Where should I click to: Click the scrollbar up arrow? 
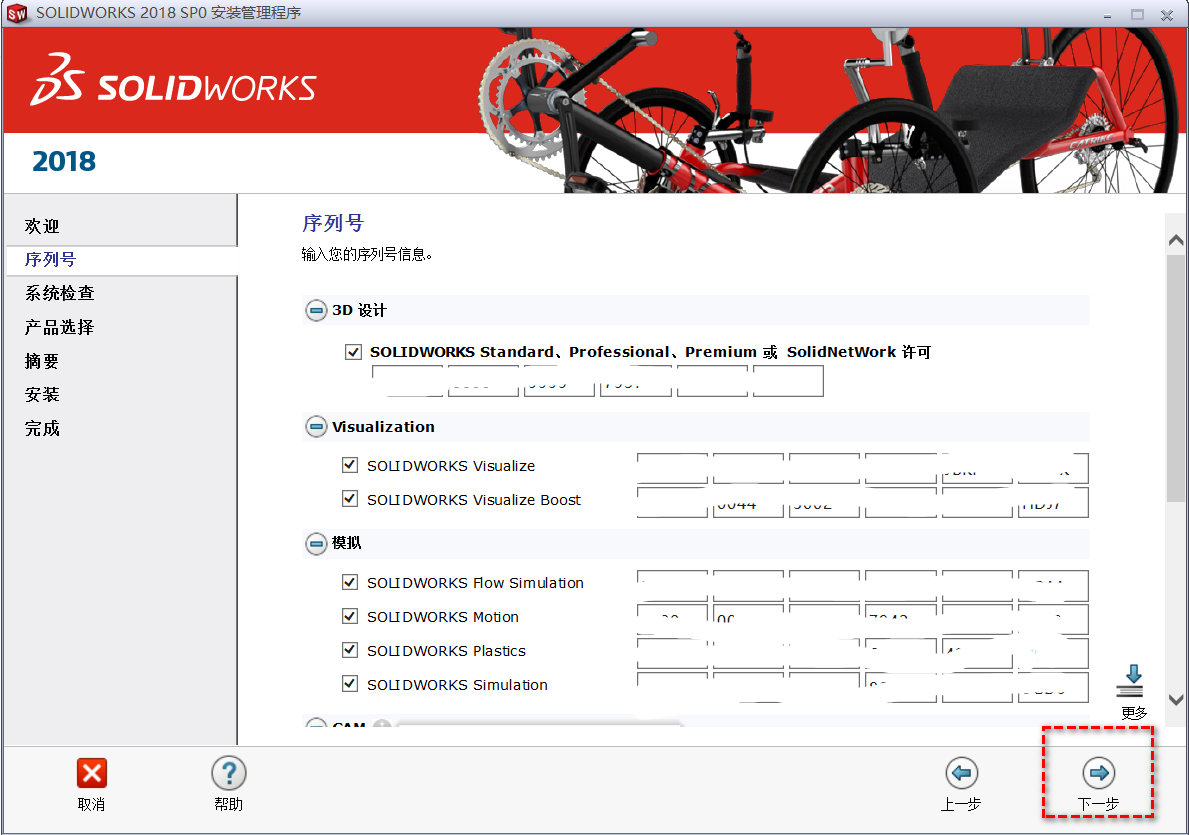(x=1176, y=240)
